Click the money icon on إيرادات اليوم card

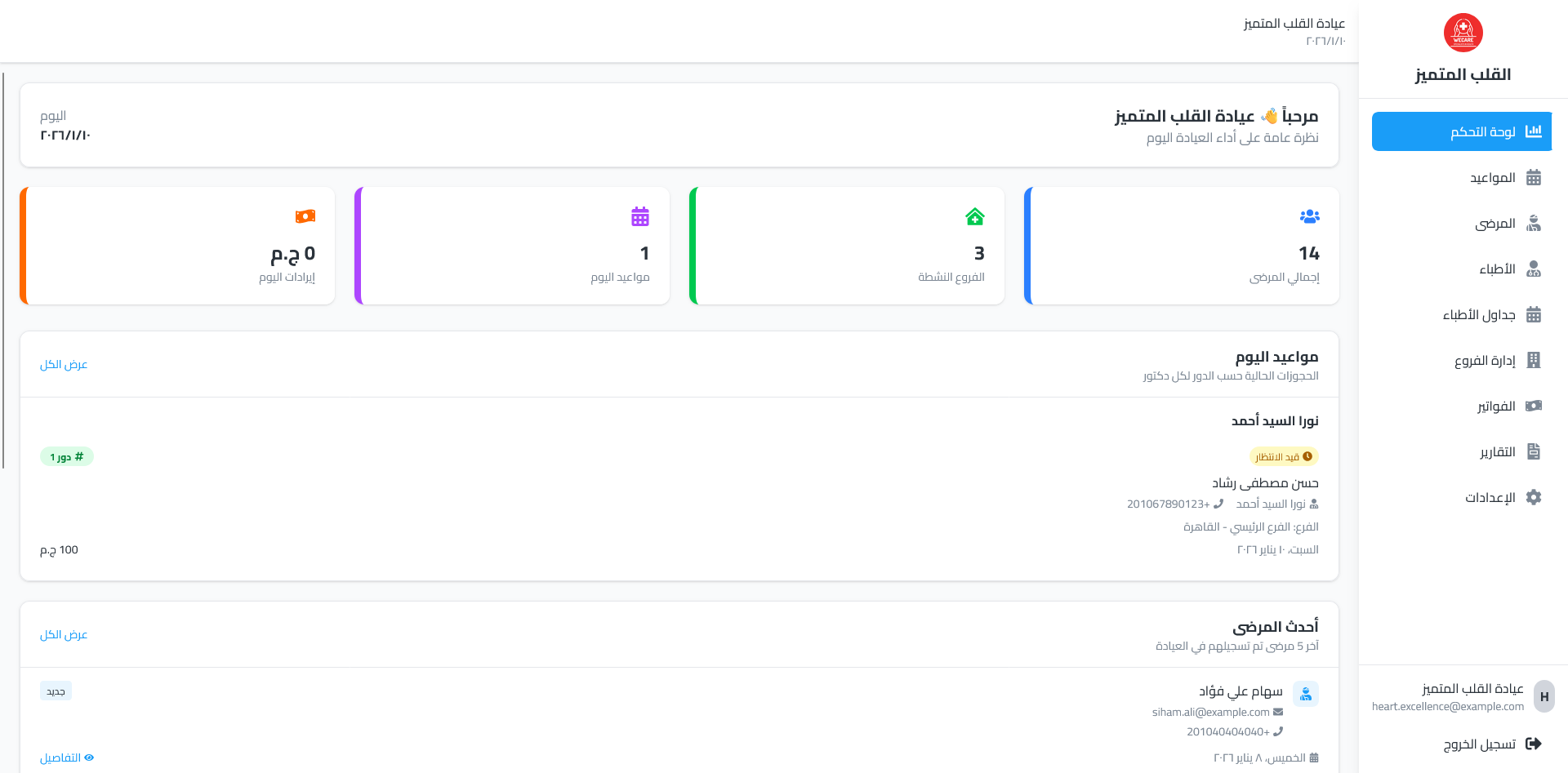[305, 215]
